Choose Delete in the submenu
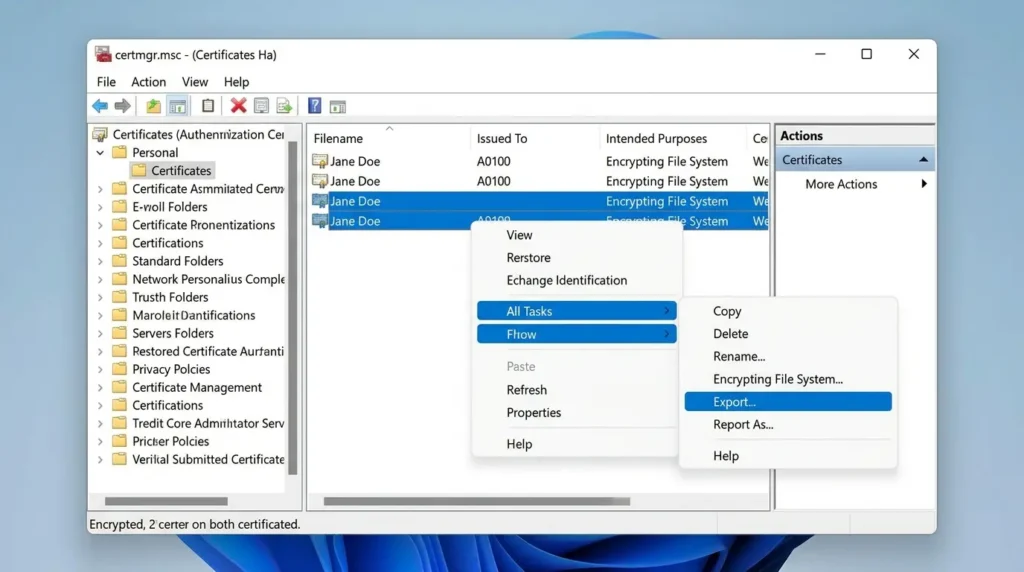The height and width of the screenshot is (572, 1024). coord(730,334)
